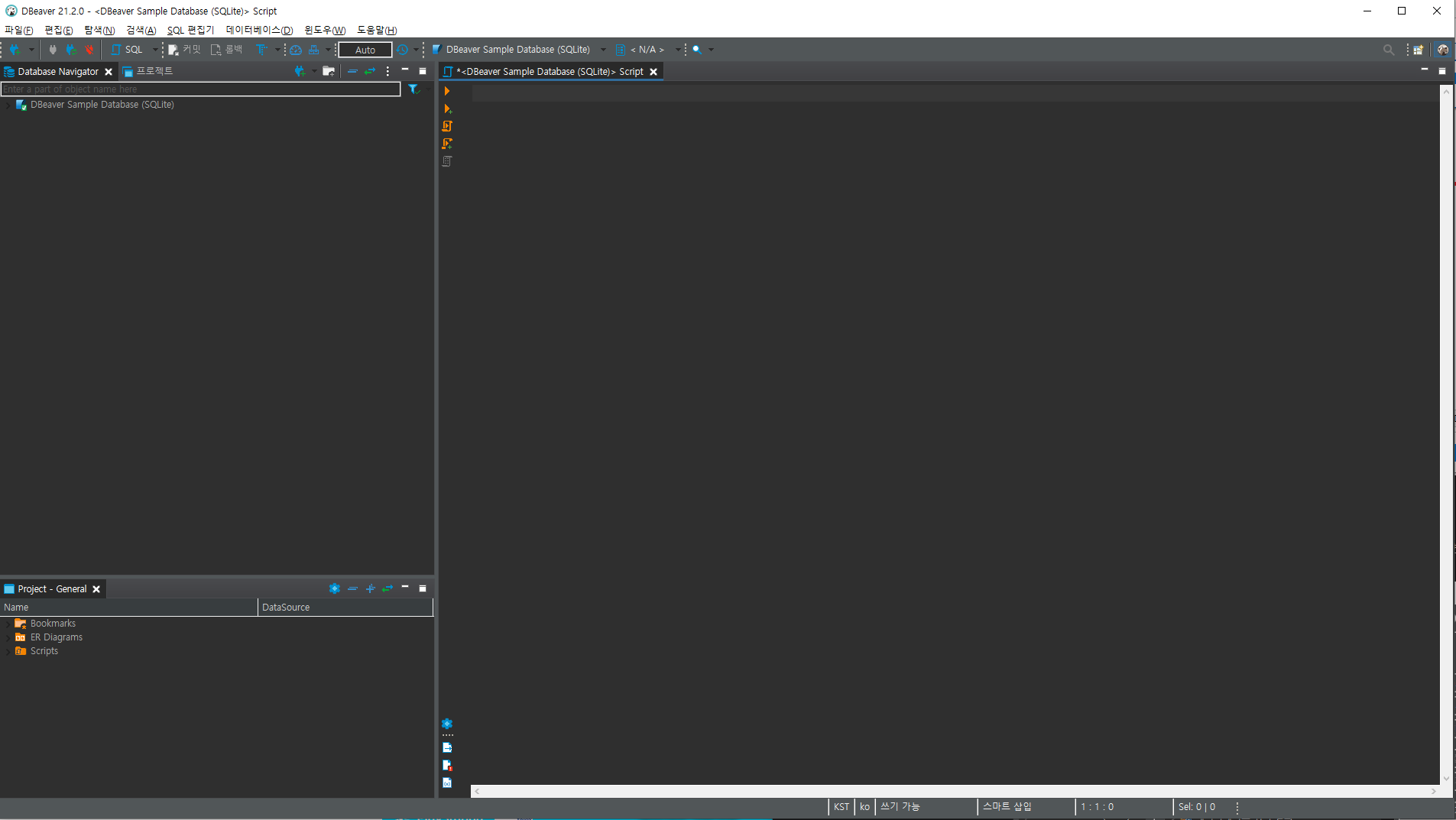Click the Explain execution plan icon
1456x820 pixels.
[447, 162]
